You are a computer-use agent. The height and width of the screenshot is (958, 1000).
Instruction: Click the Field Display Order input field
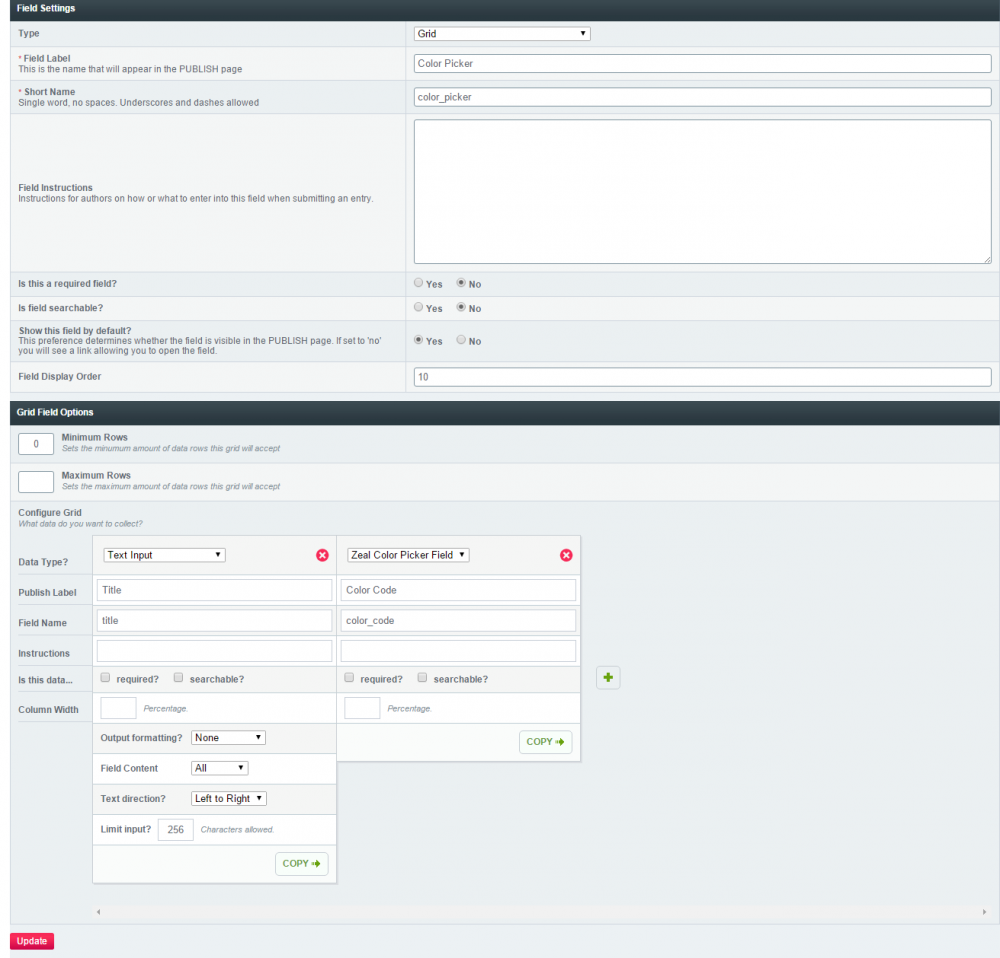point(702,377)
